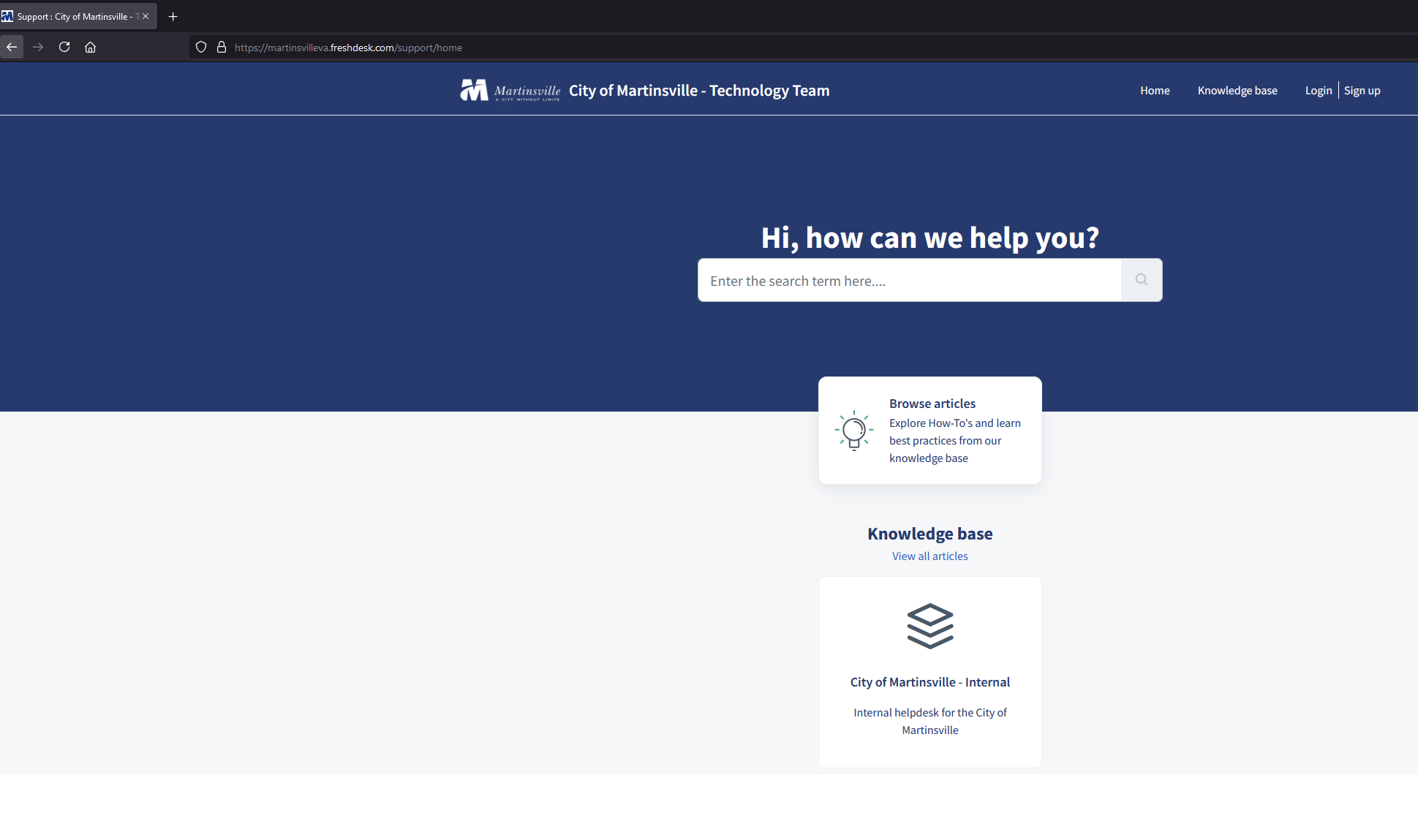Focus the search term input field
The height and width of the screenshot is (840, 1418).
coord(909,281)
